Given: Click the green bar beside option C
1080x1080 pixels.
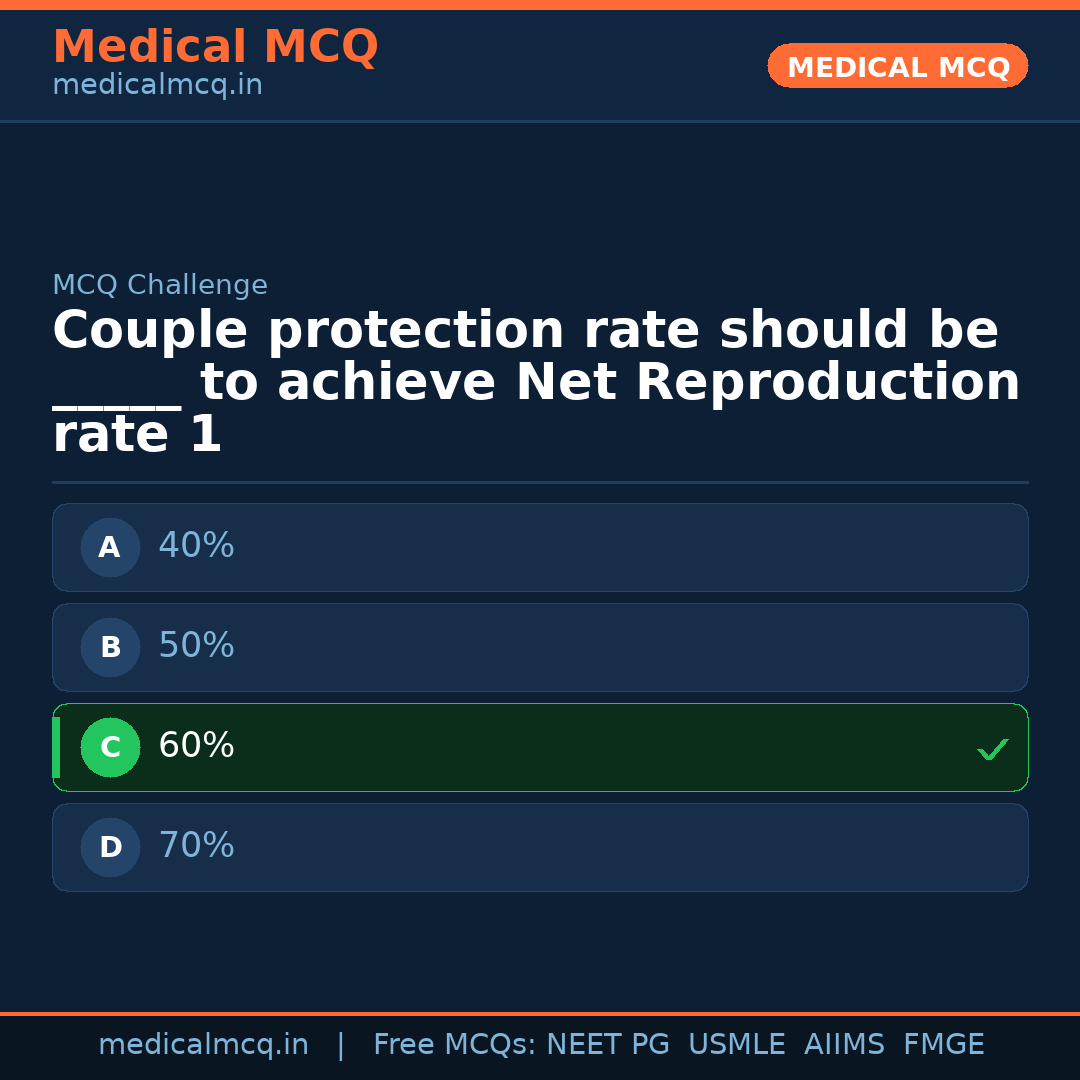Looking at the screenshot, I should (56, 747).
